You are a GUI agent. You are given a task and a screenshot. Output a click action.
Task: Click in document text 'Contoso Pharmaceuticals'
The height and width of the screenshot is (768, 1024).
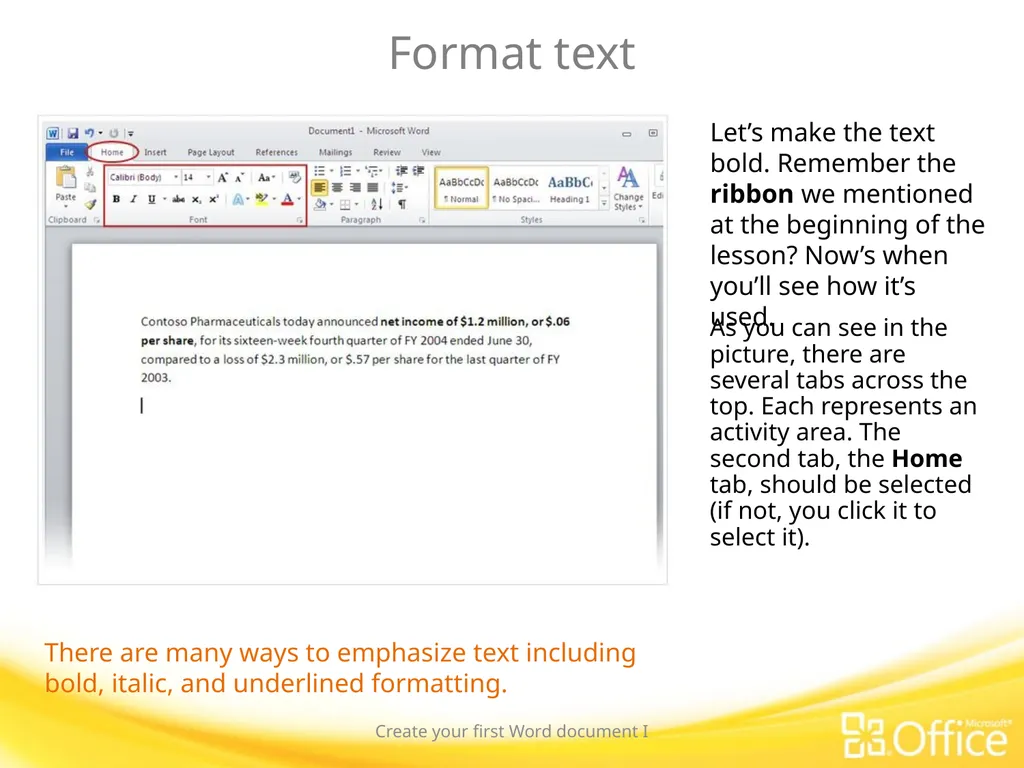[x=210, y=321]
